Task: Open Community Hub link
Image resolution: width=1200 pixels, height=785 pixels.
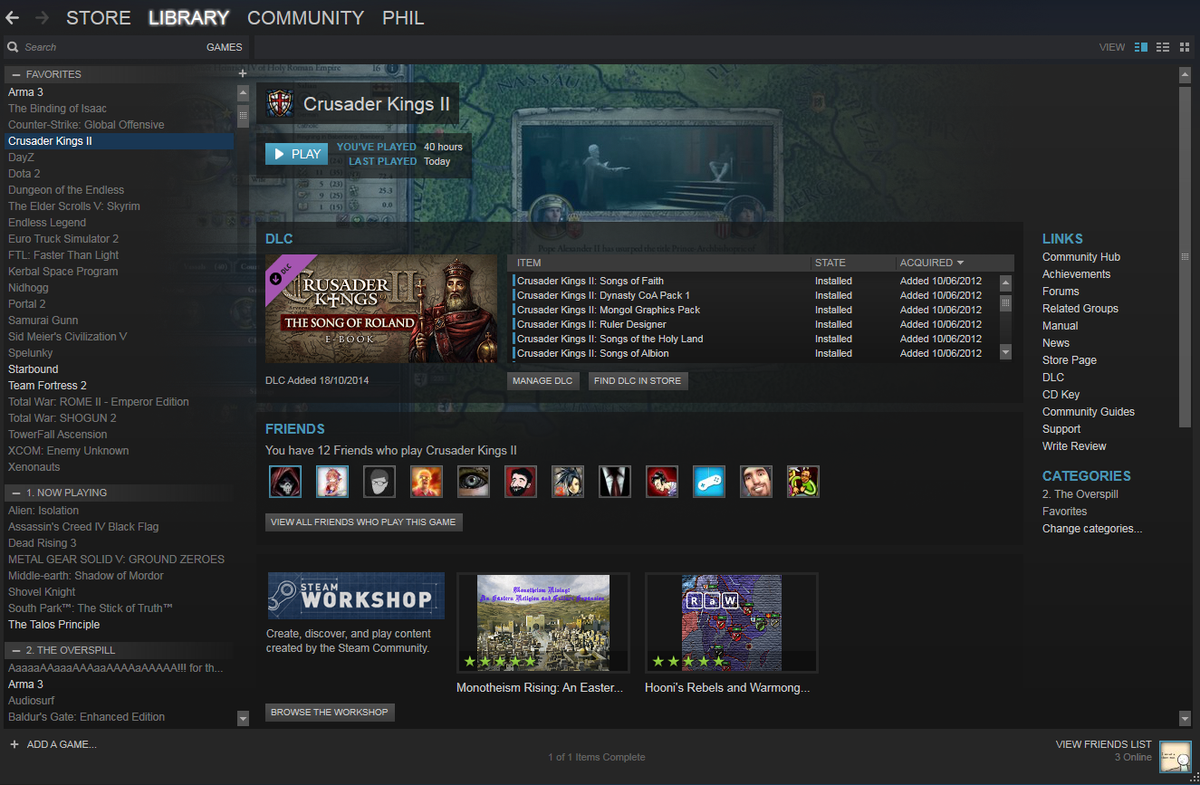Action: pyautogui.click(x=1081, y=257)
